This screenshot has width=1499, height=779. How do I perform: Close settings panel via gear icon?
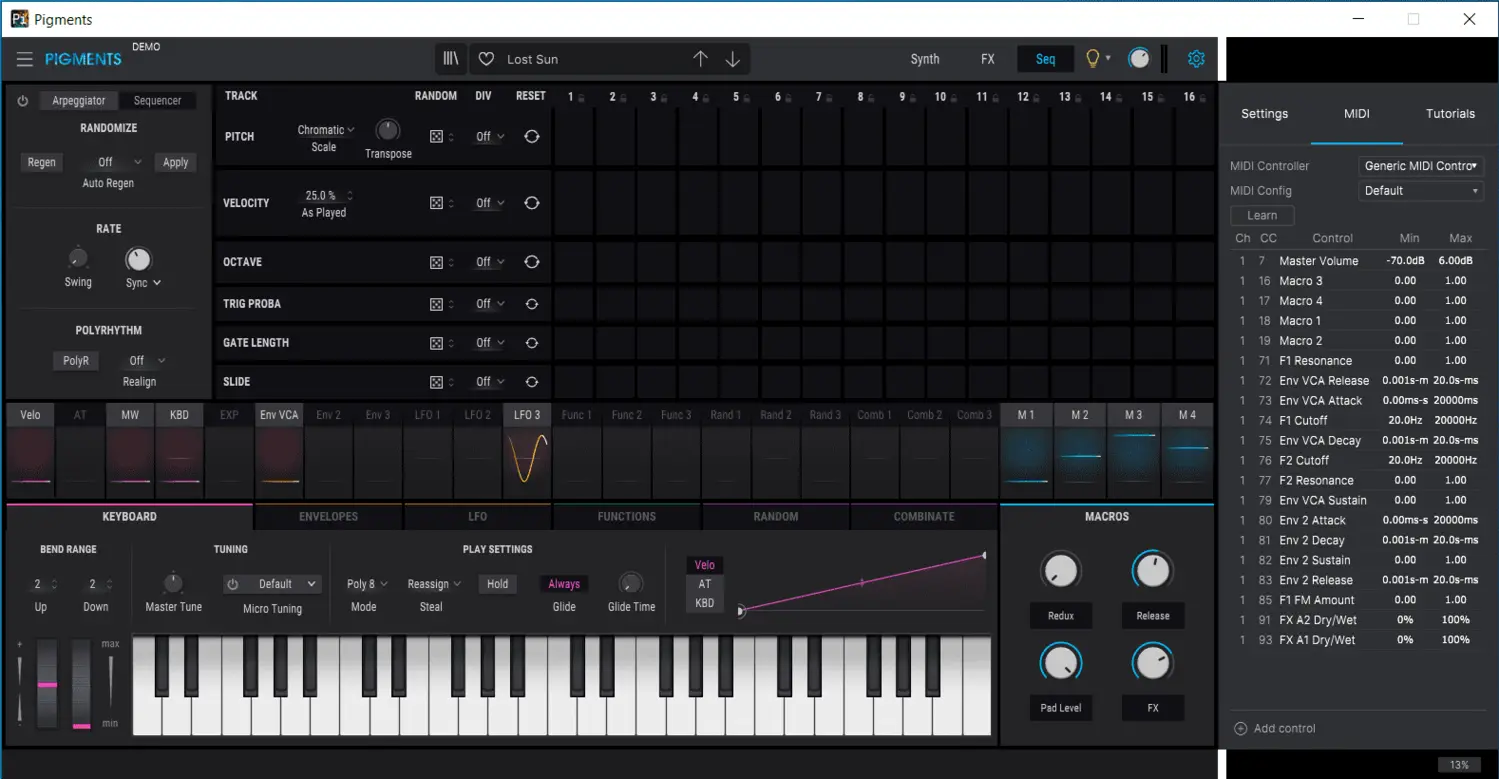(x=1196, y=59)
